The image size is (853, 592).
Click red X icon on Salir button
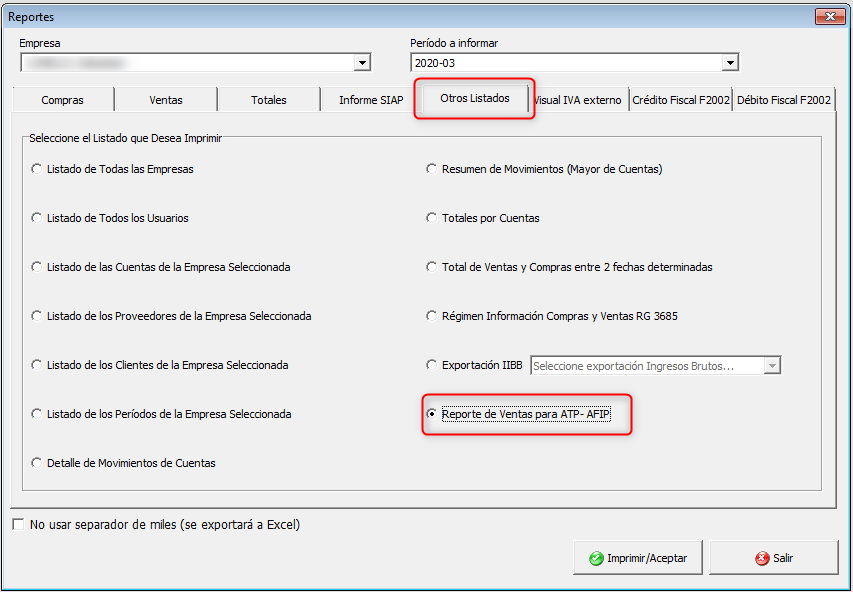click(762, 558)
